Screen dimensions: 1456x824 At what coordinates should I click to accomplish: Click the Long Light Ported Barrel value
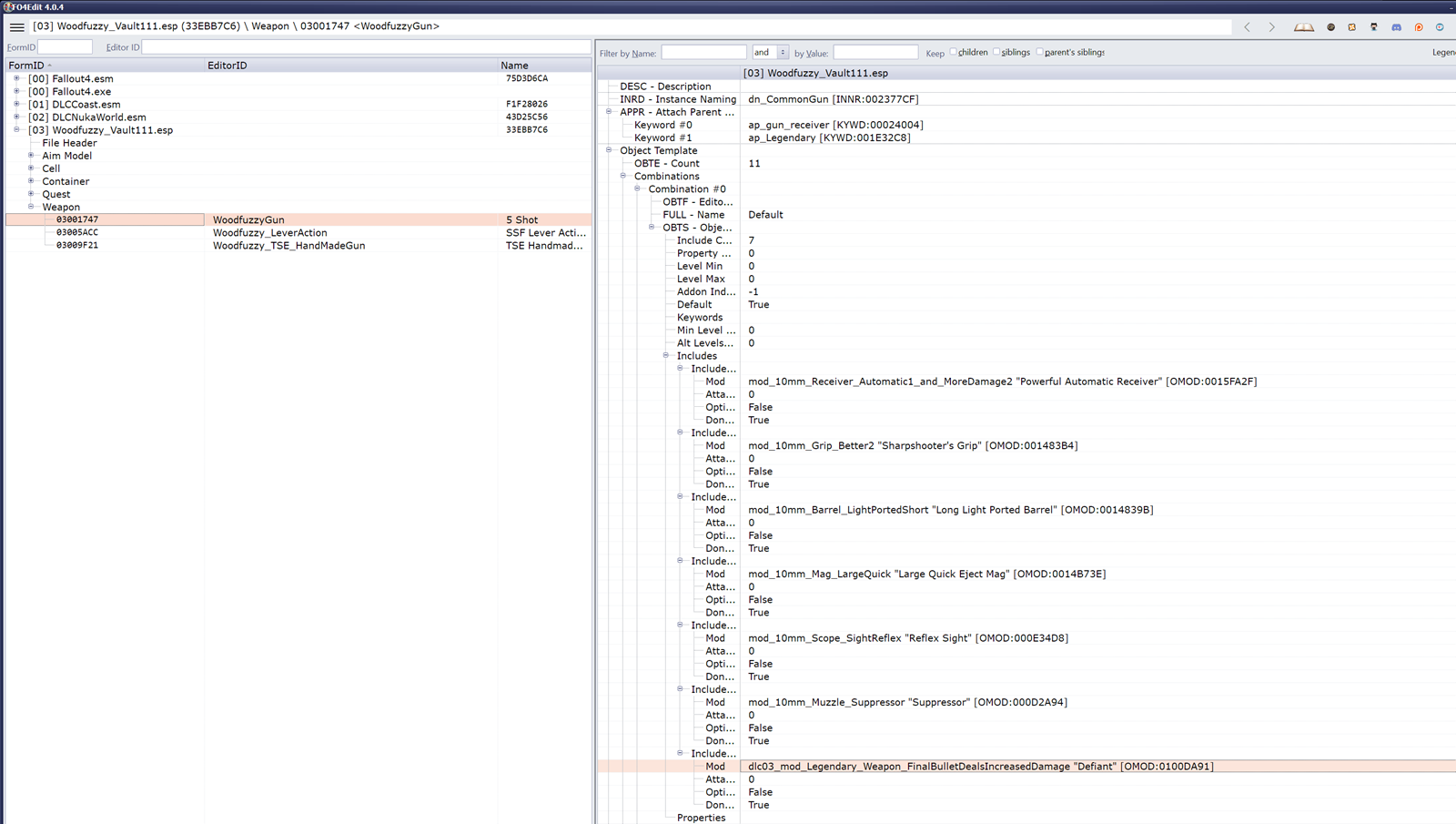tap(950, 510)
